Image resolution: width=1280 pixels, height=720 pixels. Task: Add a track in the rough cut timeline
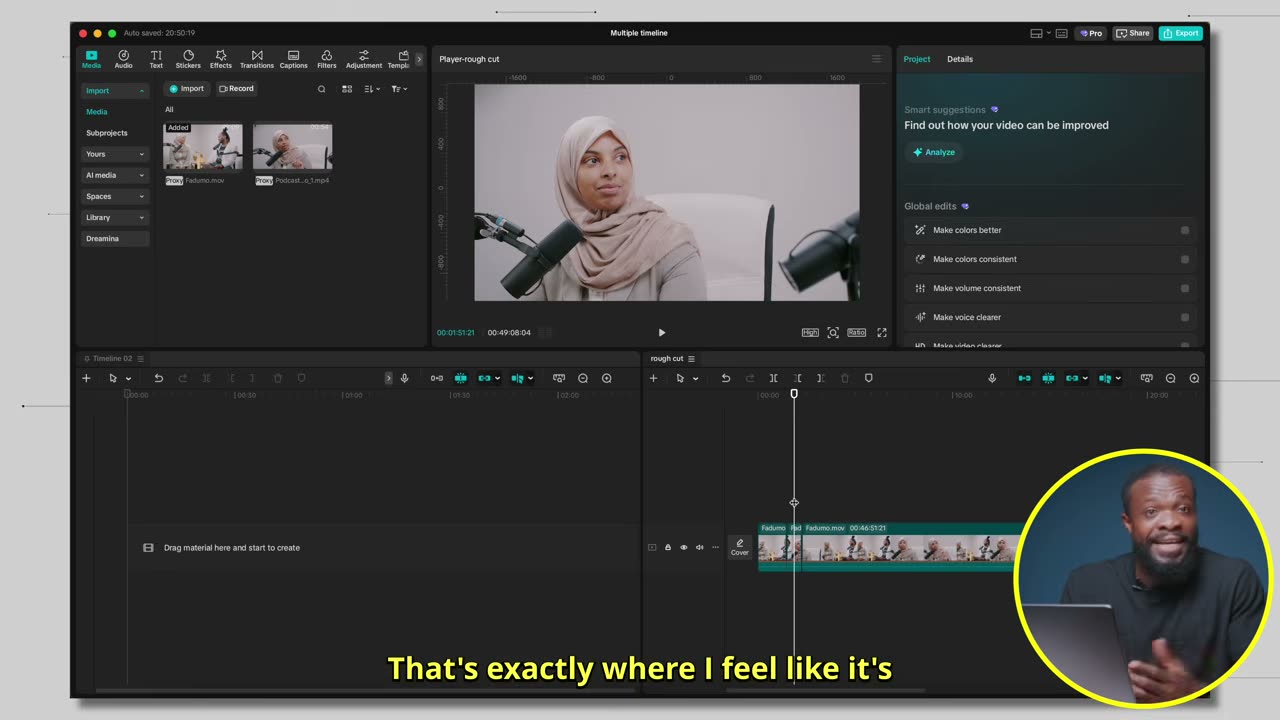tap(653, 378)
